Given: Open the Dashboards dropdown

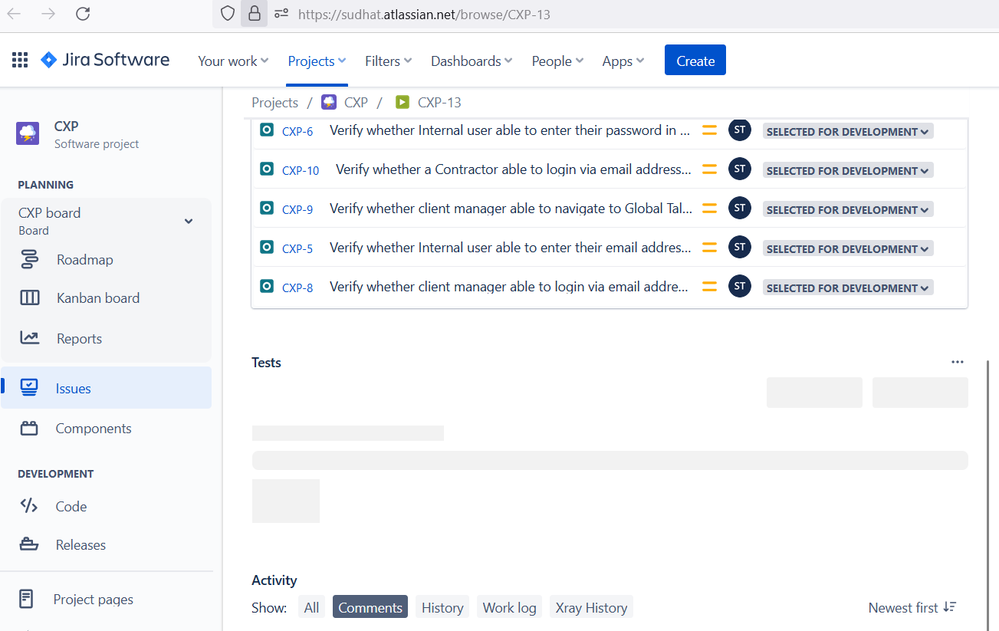Looking at the screenshot, I should [x=471, y=61].
